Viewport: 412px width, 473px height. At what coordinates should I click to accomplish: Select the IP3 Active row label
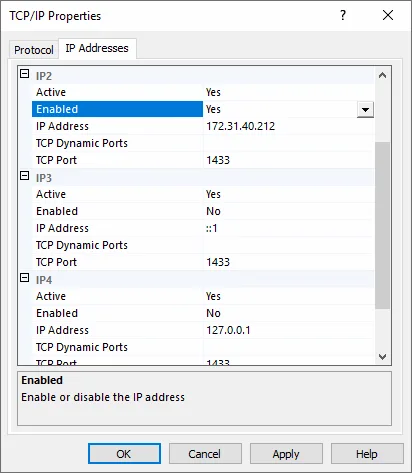(51, 194)
